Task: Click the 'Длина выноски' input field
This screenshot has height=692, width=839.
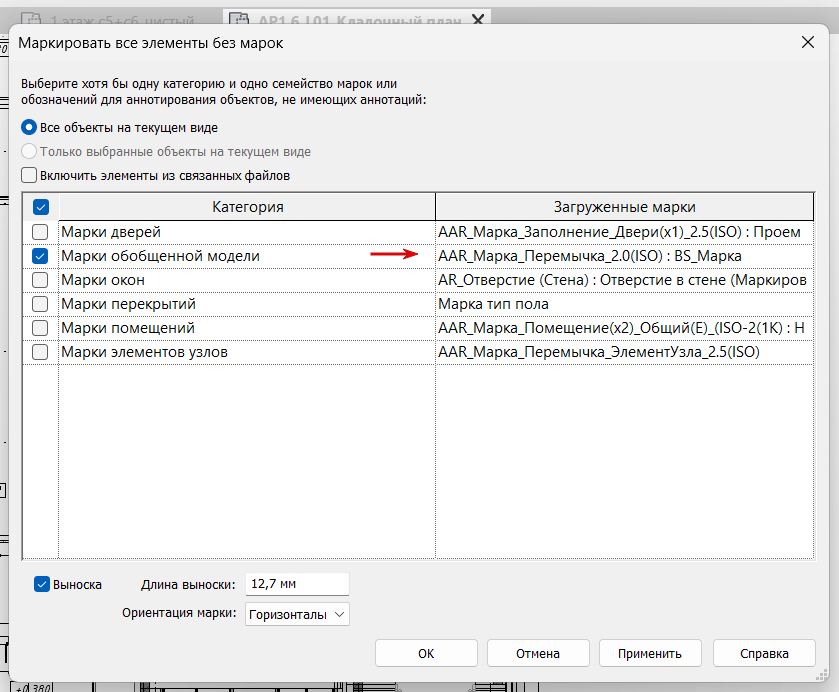Action: click(x=297, y=584)
